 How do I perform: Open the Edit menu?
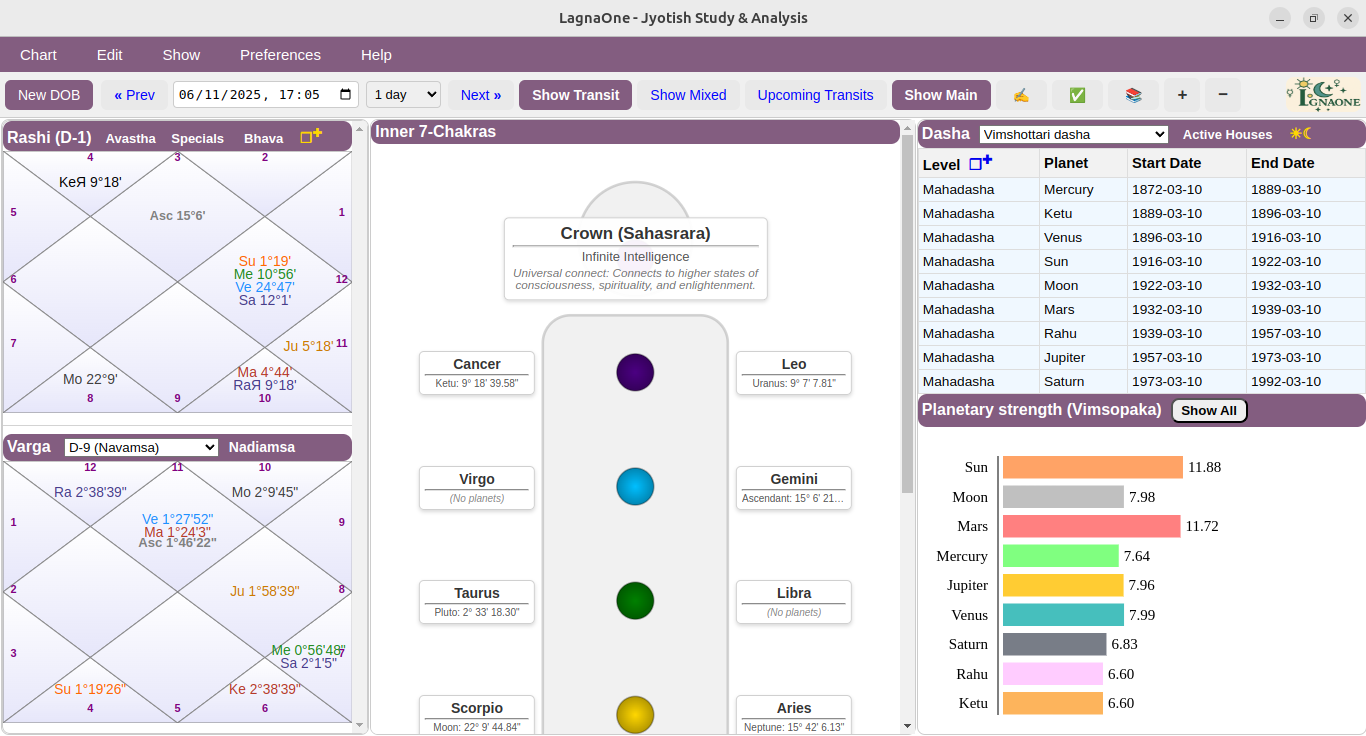click(110, 55)
